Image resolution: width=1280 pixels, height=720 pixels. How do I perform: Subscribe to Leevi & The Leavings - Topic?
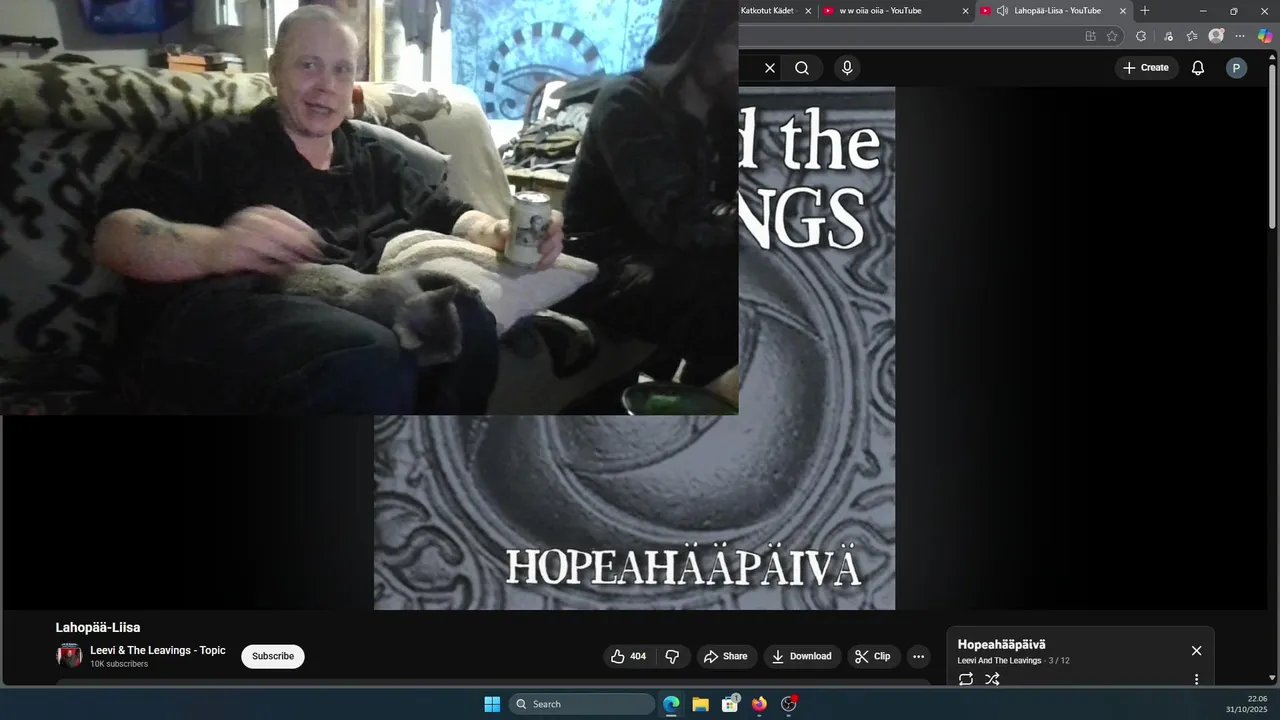273,656
